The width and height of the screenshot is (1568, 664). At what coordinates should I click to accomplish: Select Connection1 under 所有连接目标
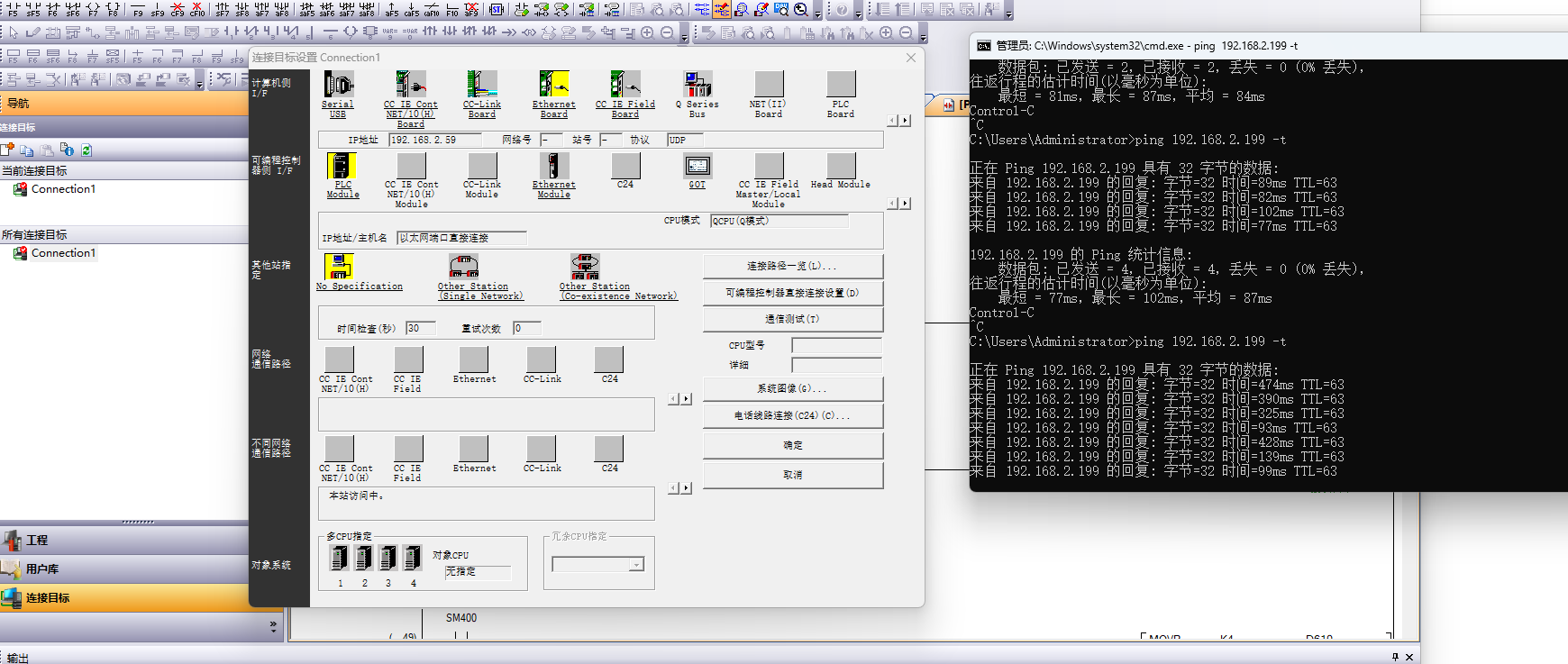(63, 253)
